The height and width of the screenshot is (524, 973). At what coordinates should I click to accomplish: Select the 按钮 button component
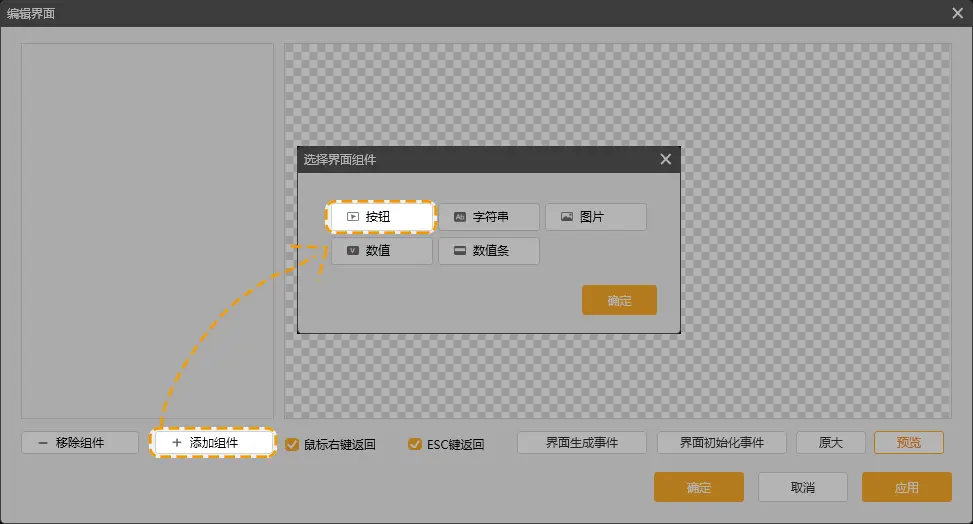[382, 217]
